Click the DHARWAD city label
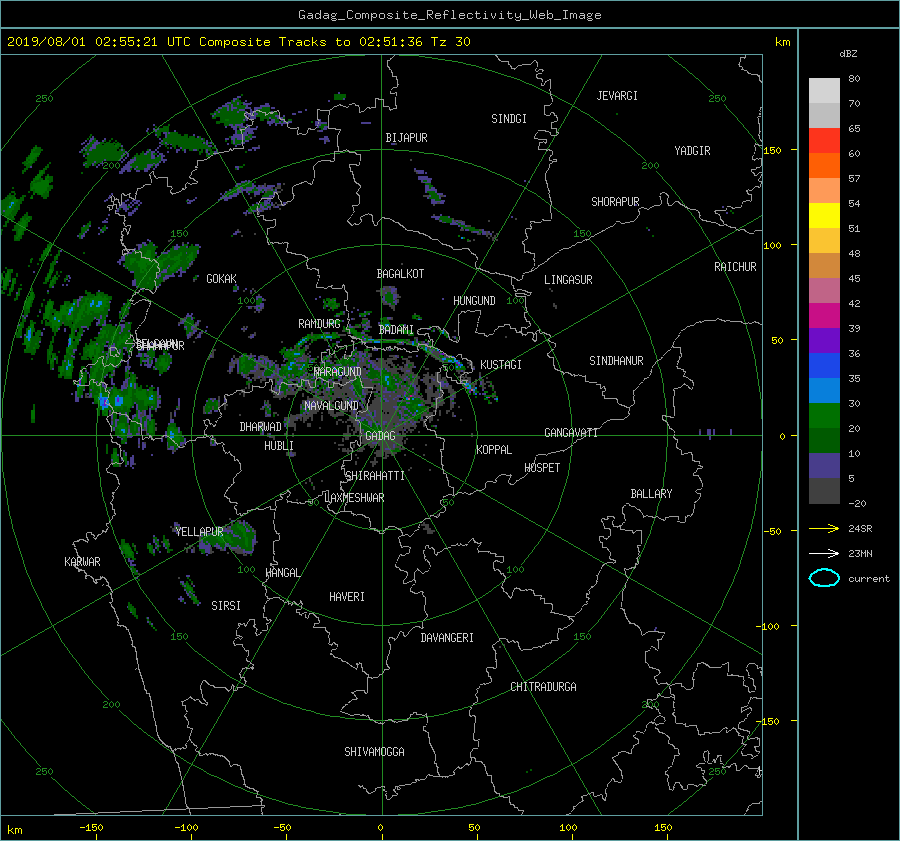 pyautogui.click(x=261, y=427)
